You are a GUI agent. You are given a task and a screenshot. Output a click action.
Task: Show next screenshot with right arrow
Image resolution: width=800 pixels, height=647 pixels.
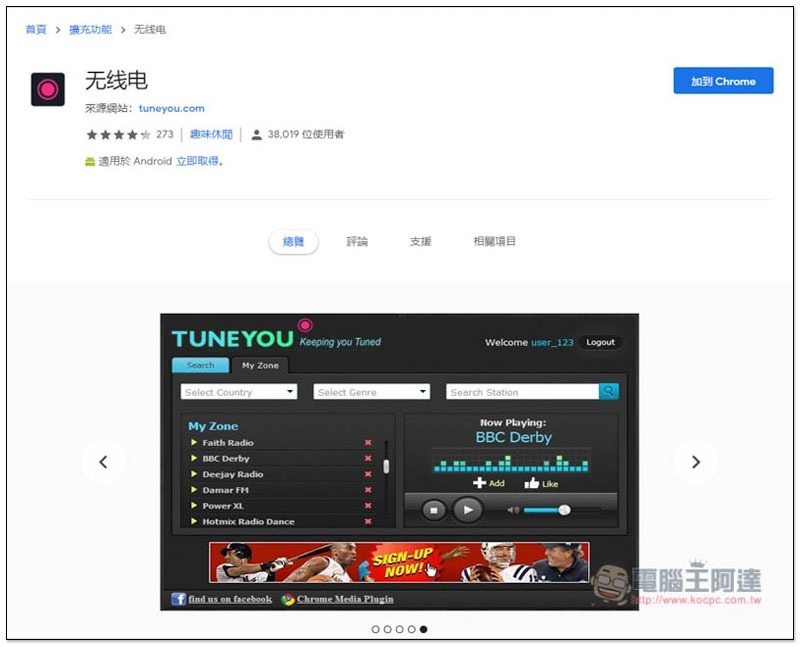696,462
